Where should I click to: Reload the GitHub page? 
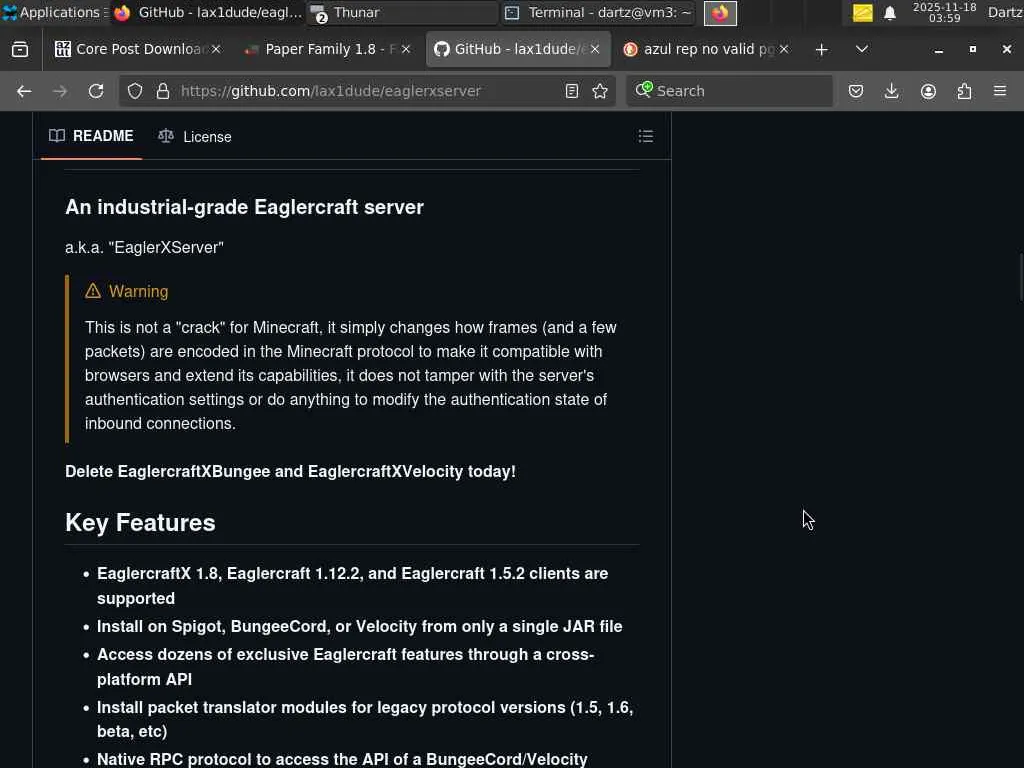(x=96, y=91)
